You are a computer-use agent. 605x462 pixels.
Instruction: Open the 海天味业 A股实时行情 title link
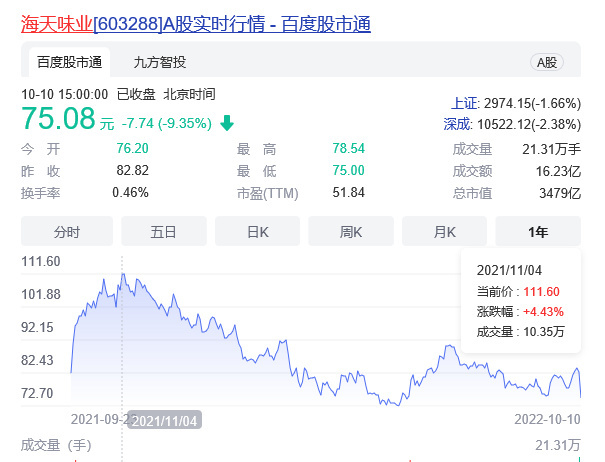click(196, 22)
